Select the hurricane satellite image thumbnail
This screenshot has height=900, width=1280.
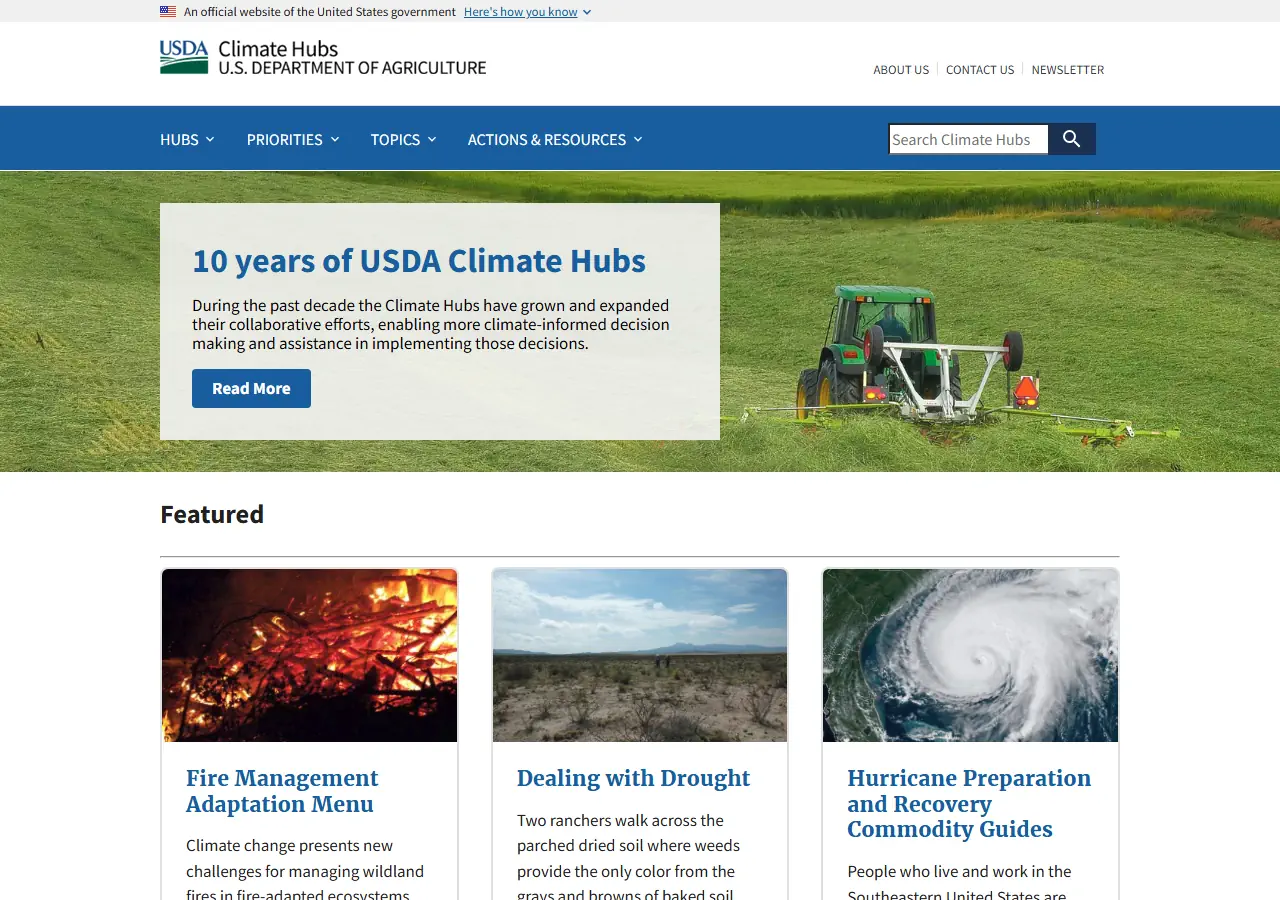click(x=970, y=655)
